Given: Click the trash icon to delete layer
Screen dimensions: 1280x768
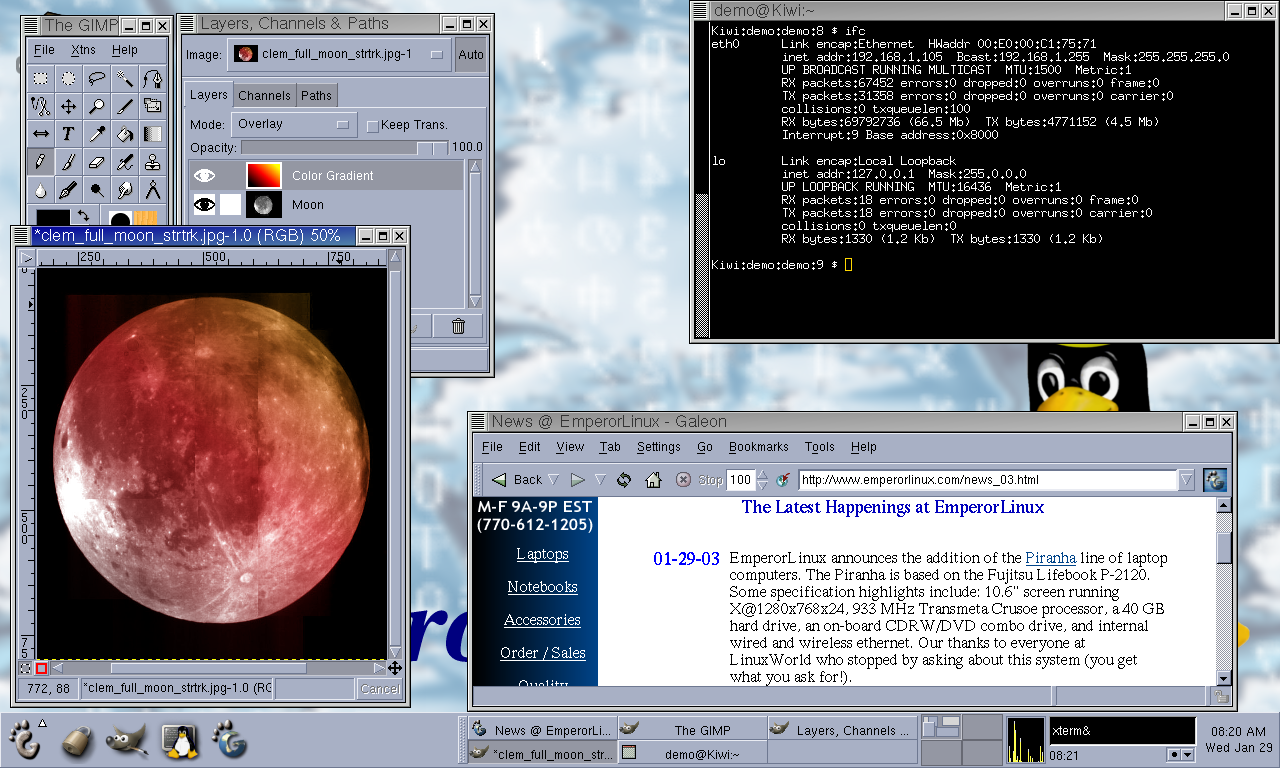Looking at the screenshot, I should [458, 326].
